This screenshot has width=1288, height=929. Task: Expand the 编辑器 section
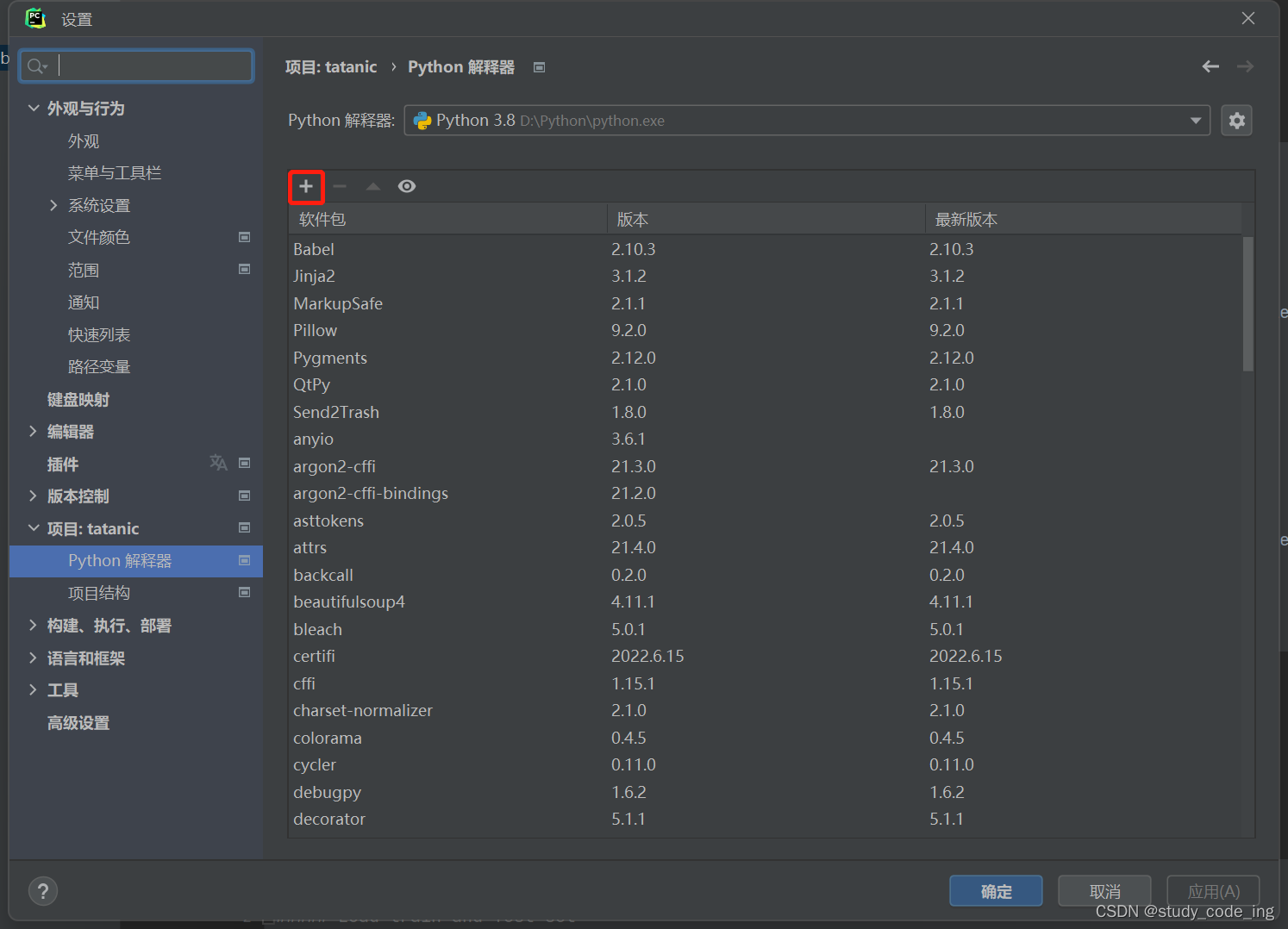click(x=33, y=431)
